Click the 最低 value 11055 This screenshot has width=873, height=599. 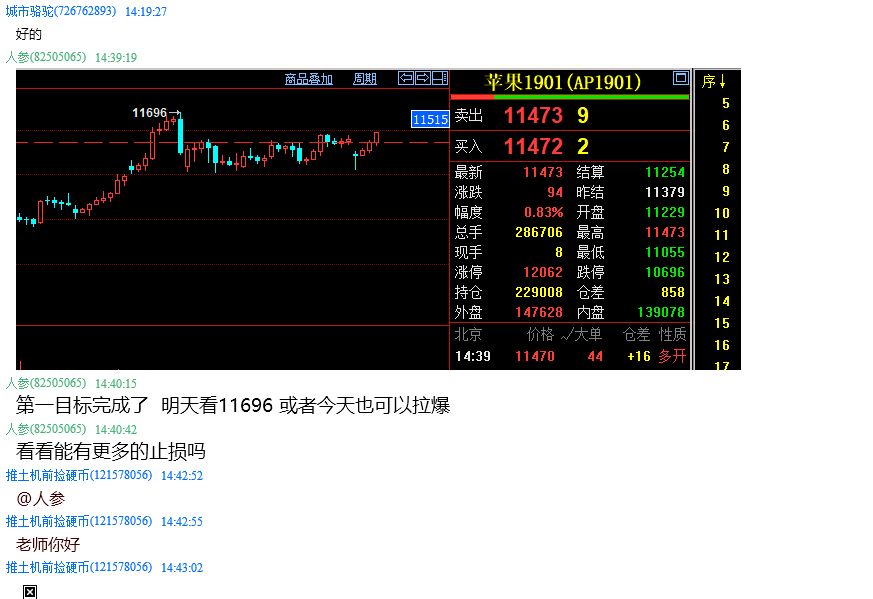pyautogui.click(x=665, y=253)
